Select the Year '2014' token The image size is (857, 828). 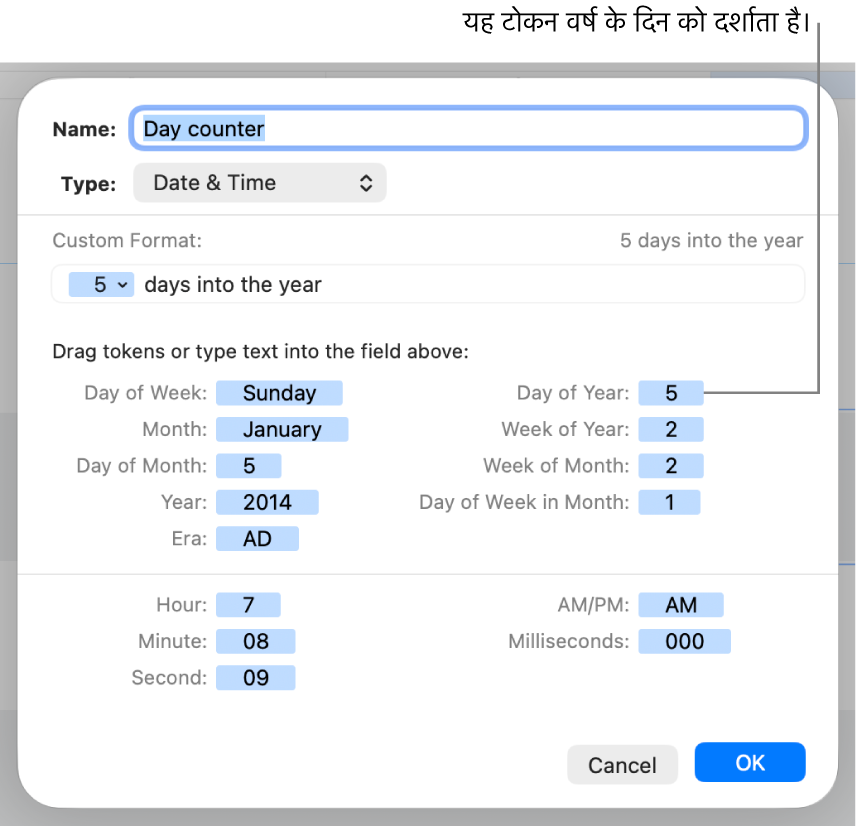coord(267,502)
